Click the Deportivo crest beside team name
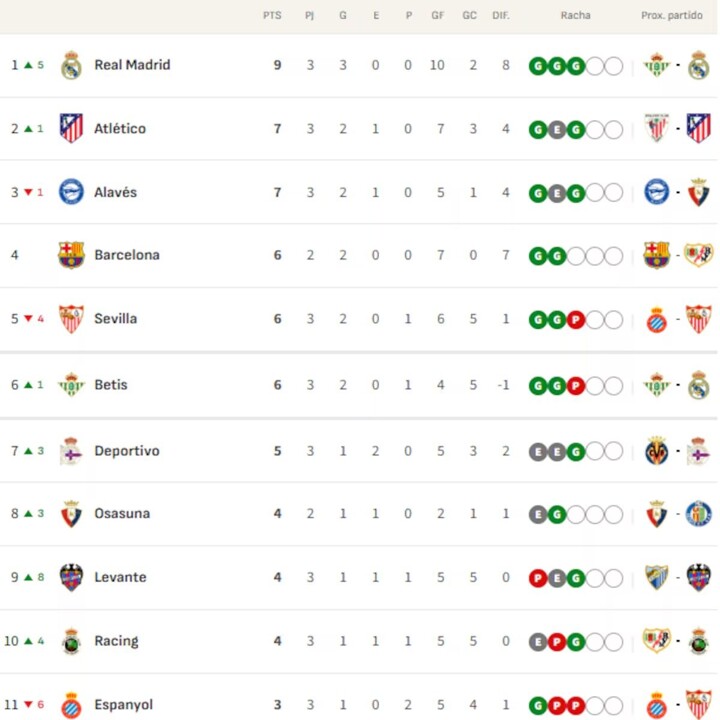The image size is (720, 720). pyautogui.click(x=71, y=451)
